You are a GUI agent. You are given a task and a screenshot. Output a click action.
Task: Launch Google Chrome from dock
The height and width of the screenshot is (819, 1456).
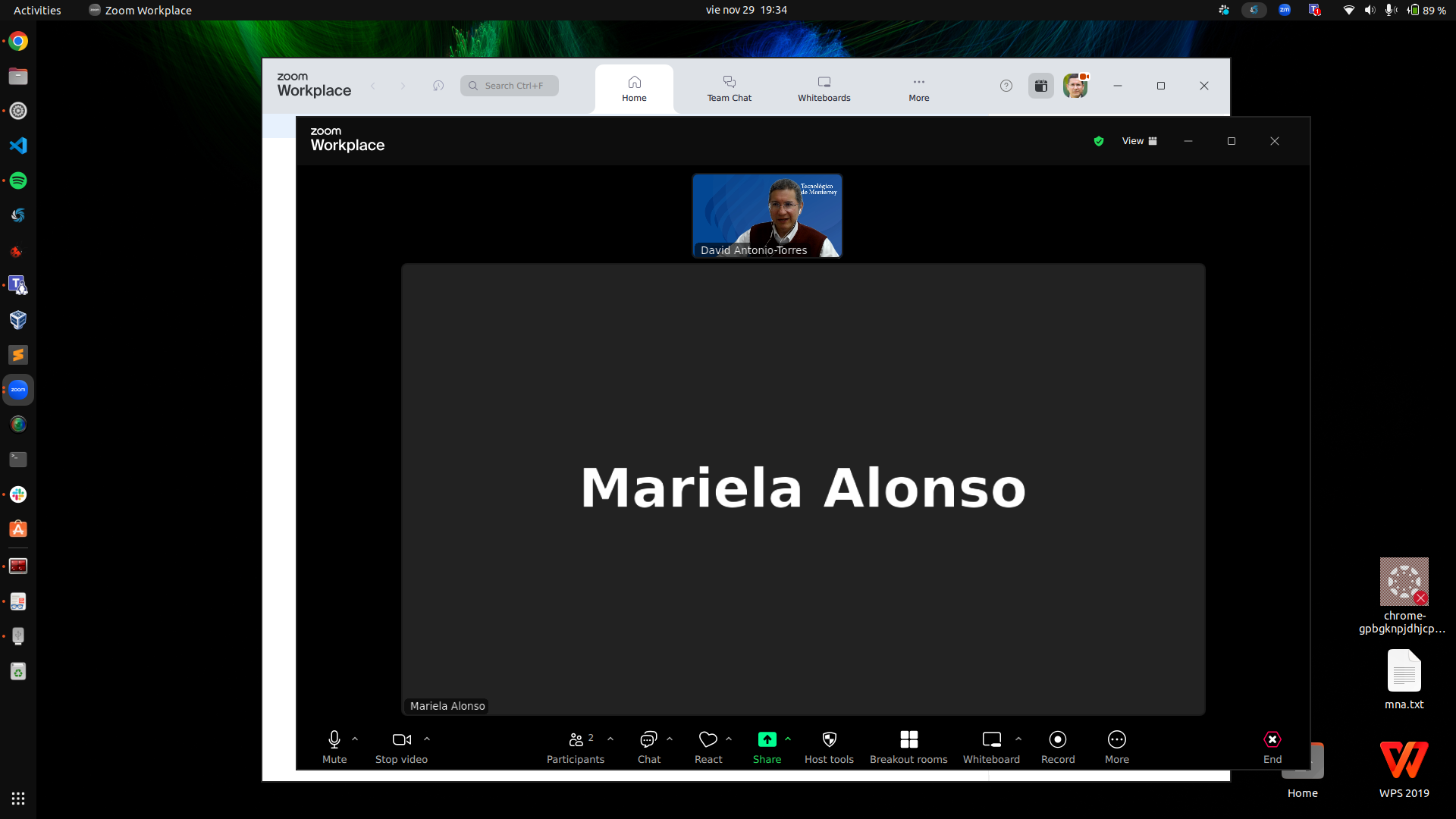[18, 41]
